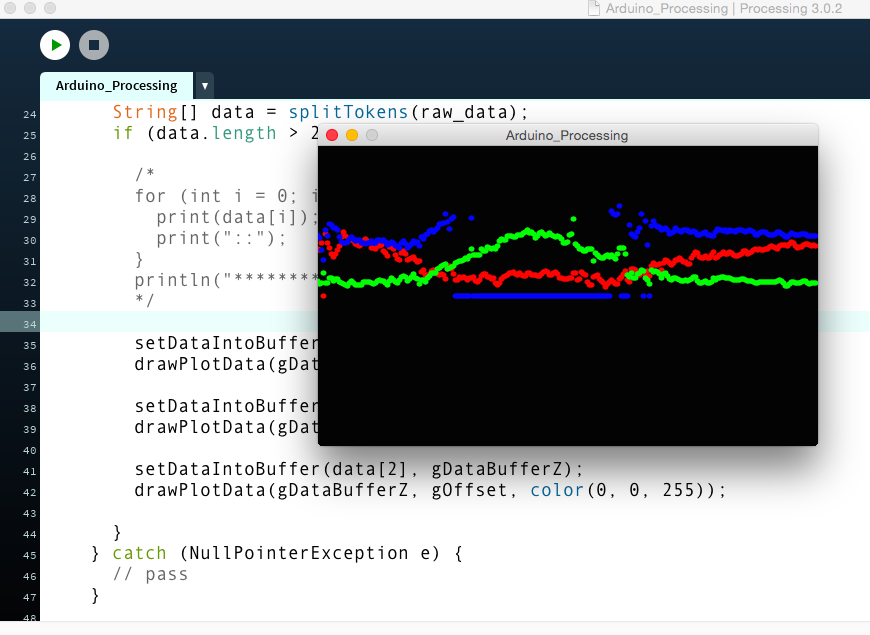
Task: Open the tab dropdown arrow menu
Action: tap(205, 86)
